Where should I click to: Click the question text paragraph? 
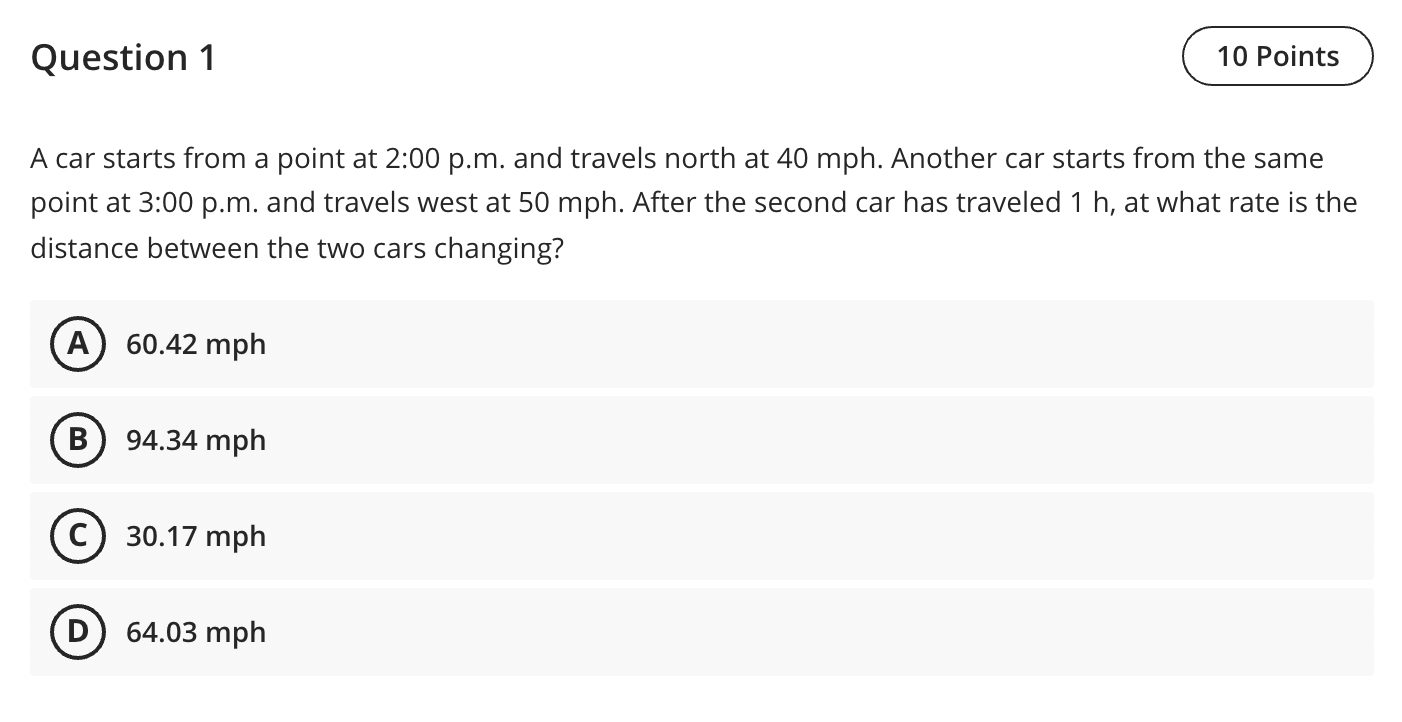[x=694, y=202]
